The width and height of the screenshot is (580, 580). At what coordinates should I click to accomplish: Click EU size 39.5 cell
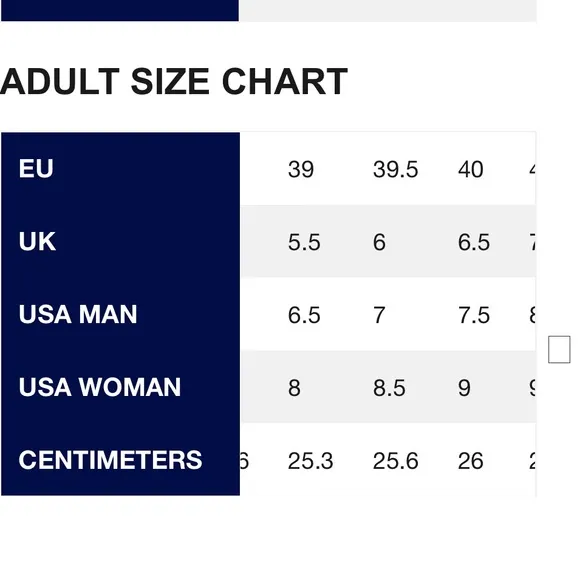pos(395,169)
